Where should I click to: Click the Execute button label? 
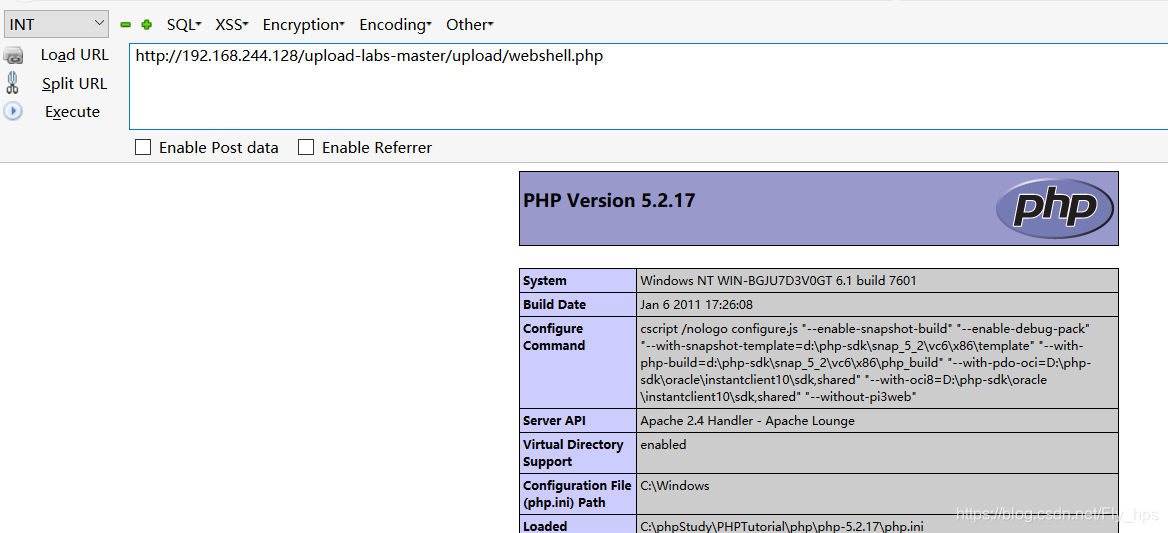pos(72,112)
